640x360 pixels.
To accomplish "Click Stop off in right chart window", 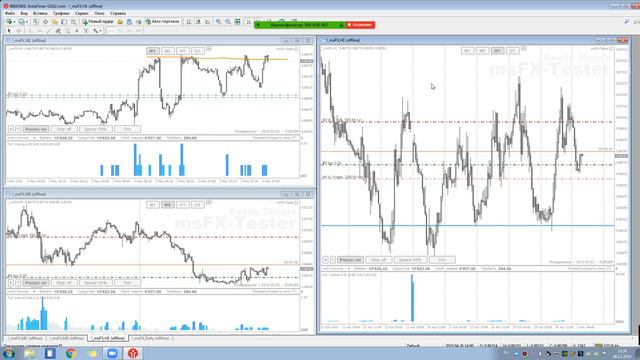I will tap(378, 260).
